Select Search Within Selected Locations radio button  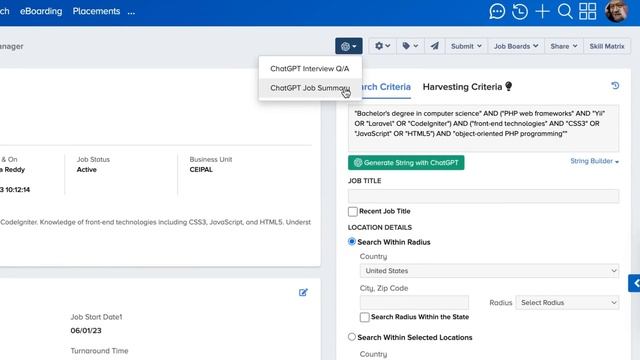pyautogui.click(x=351, y=337)
